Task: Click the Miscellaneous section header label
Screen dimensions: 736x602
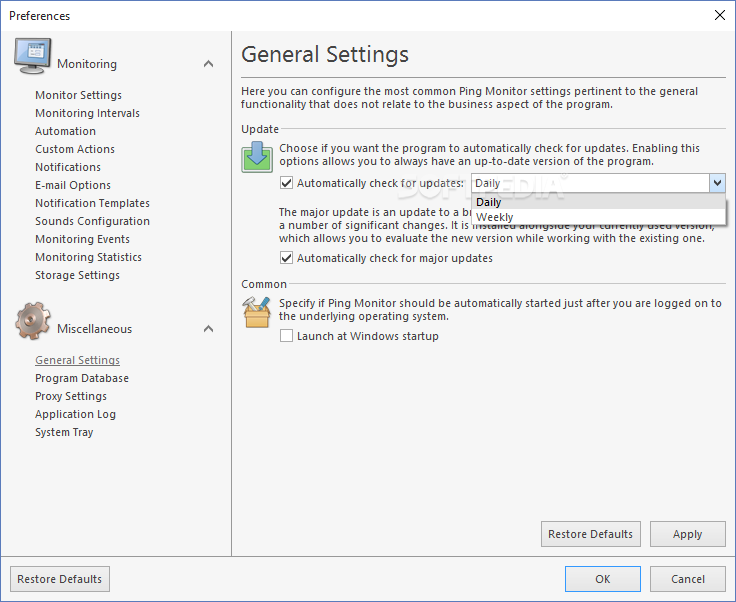Action: point(94,329)
